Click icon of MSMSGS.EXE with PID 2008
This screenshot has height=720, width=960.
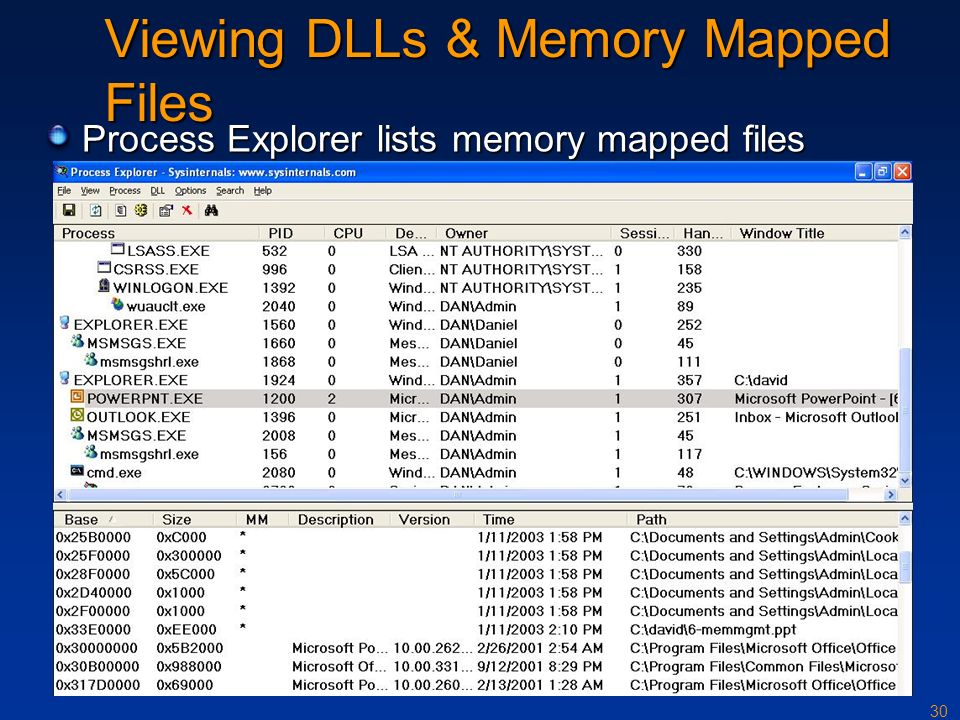click(x=77, y=433)
